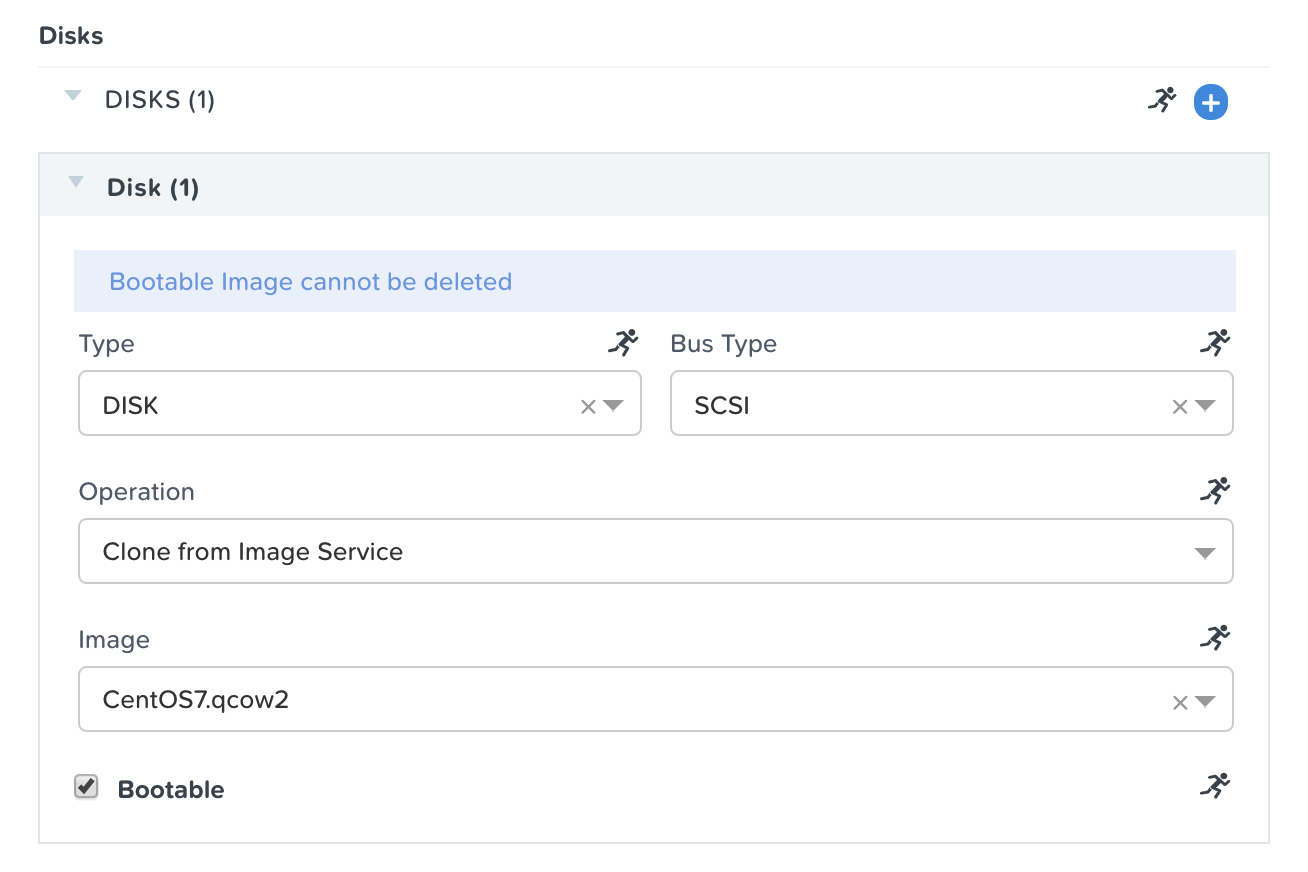Click the Bus Type field label
This screenshot has height=872, width=1308.
pos(724,345)
